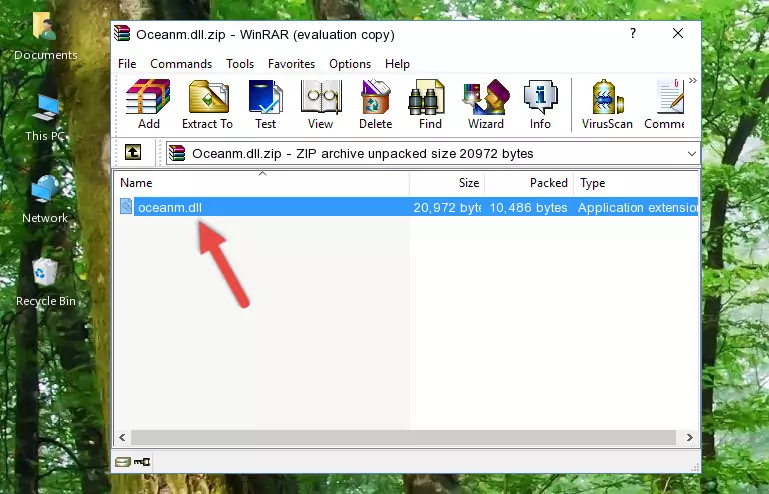Open the View file tool
Viewport: 769px width, 494px height.
[321, 104]
